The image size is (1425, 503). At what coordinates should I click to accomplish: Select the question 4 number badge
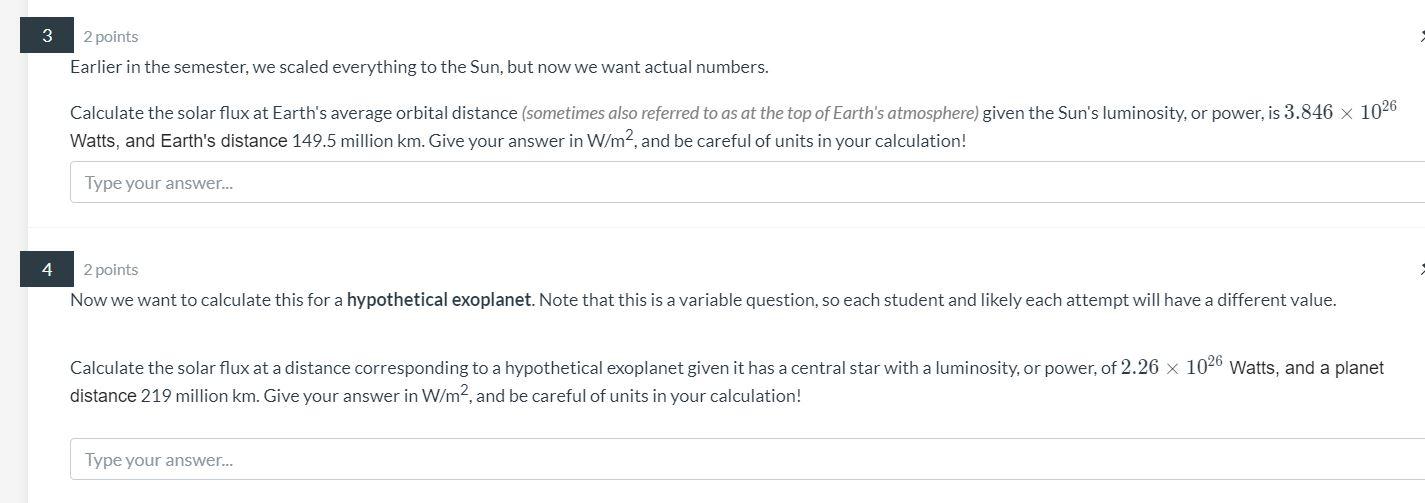click(x=47, y=269)
